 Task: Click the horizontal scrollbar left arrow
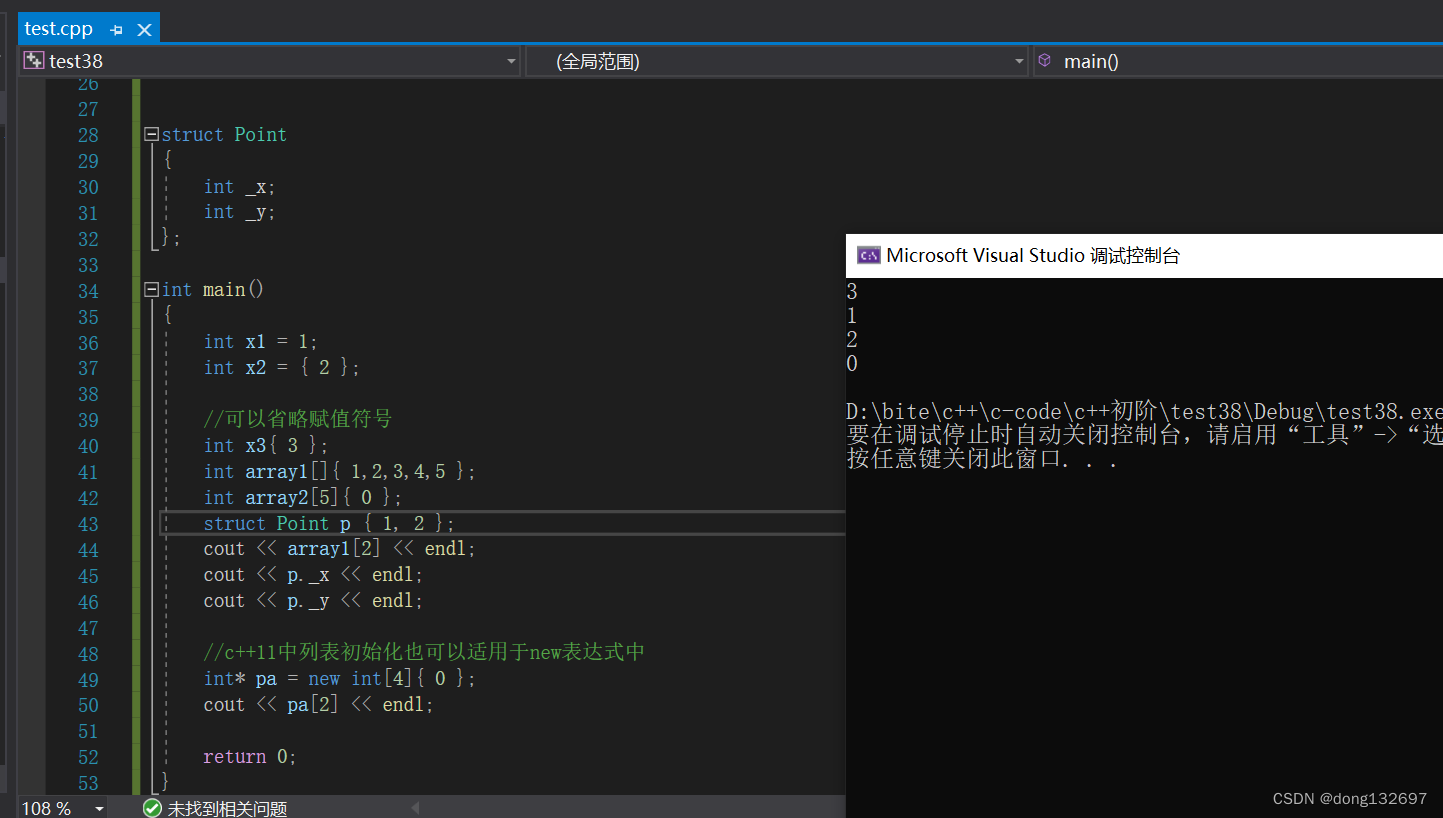coord(415,808)
